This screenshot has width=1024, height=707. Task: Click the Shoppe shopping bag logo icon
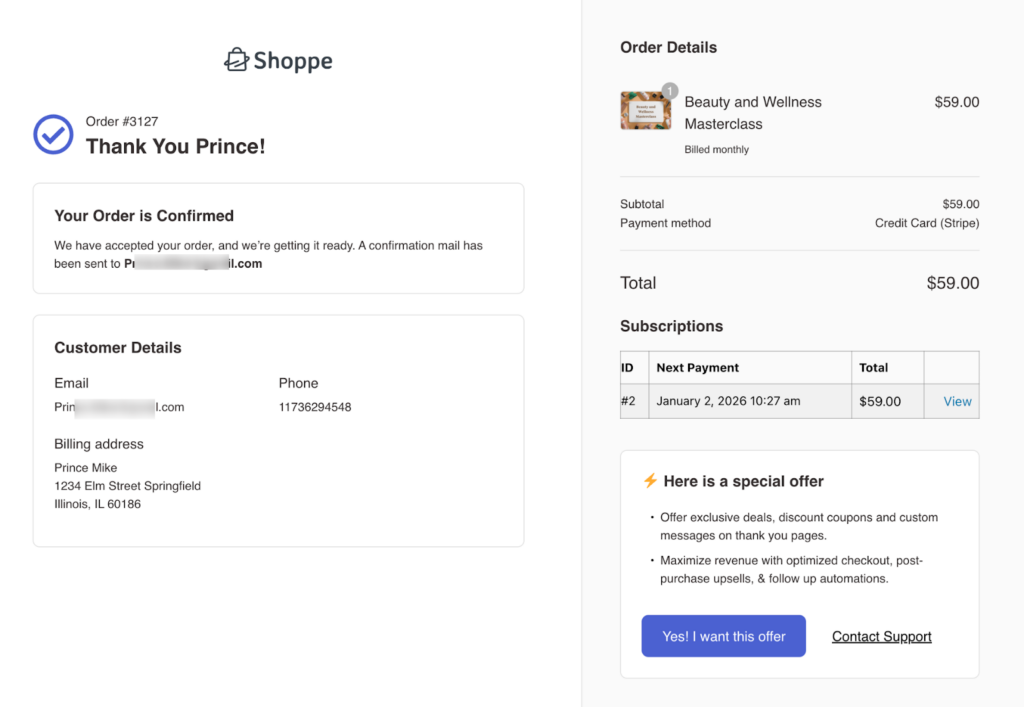click(236, 60)
